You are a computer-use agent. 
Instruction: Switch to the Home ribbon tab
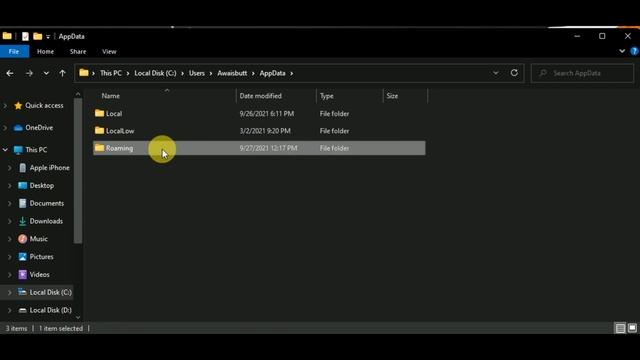pyautogui.click(x=45, y=52)
